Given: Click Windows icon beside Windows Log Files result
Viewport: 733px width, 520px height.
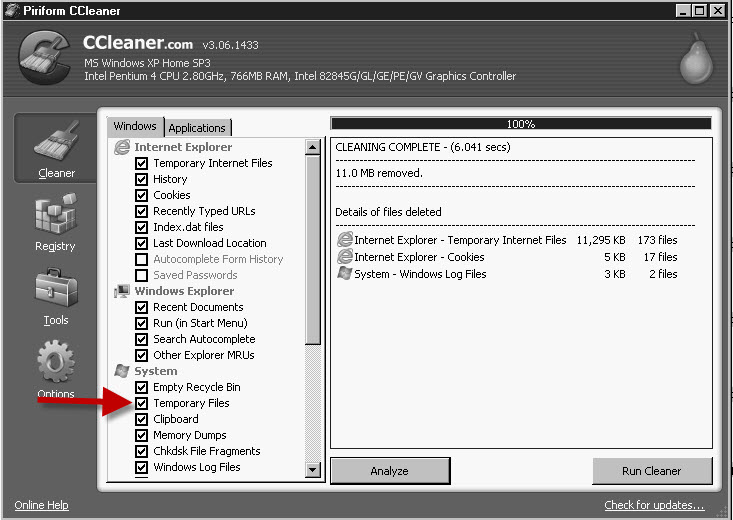Looking at the screenshot, I should point(345,273).
